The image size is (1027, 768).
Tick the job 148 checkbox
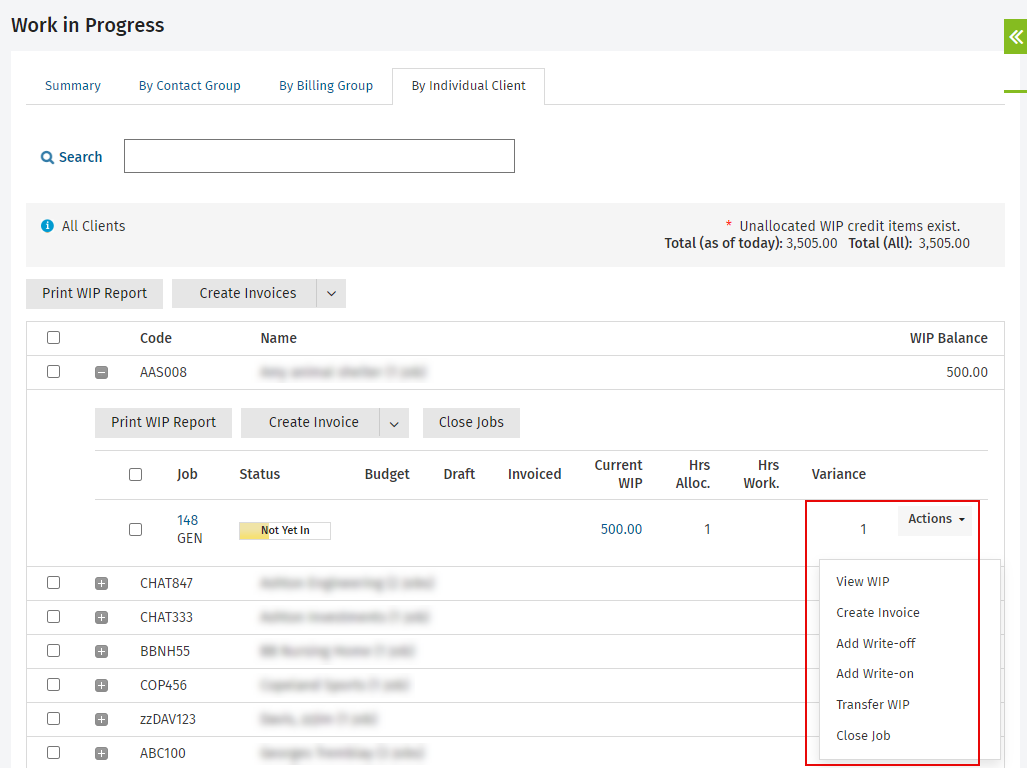point(136,530)
